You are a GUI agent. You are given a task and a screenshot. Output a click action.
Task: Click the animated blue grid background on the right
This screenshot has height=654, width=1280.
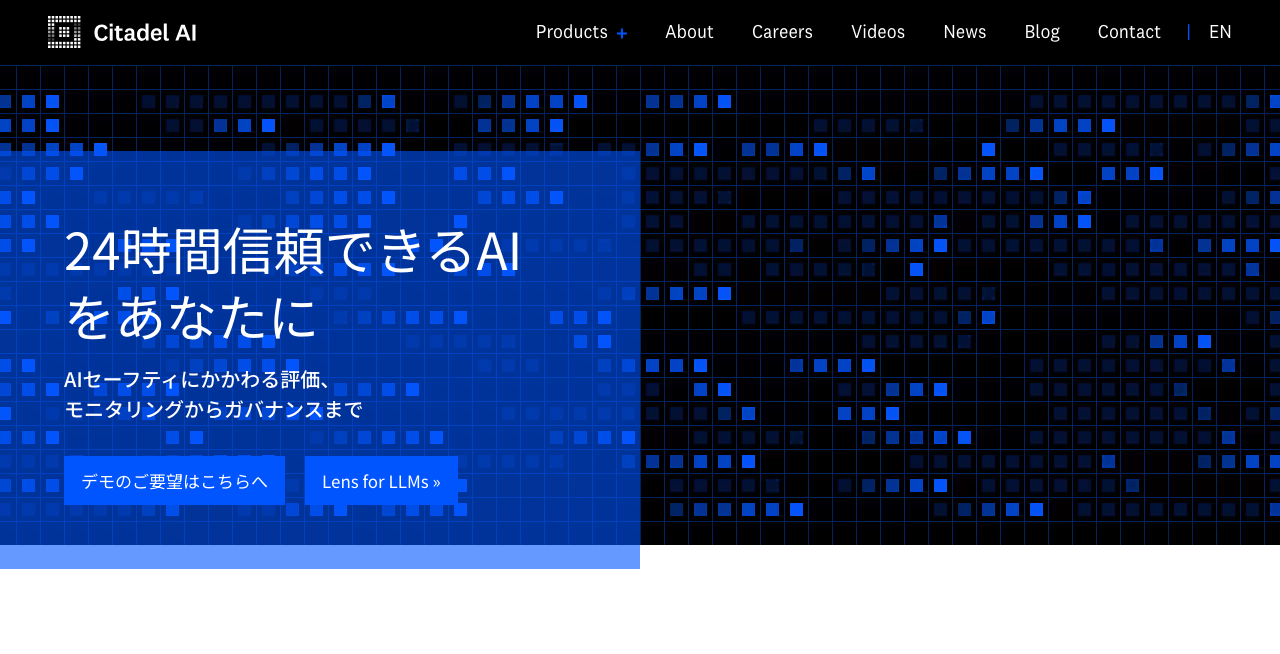(960, 300)
